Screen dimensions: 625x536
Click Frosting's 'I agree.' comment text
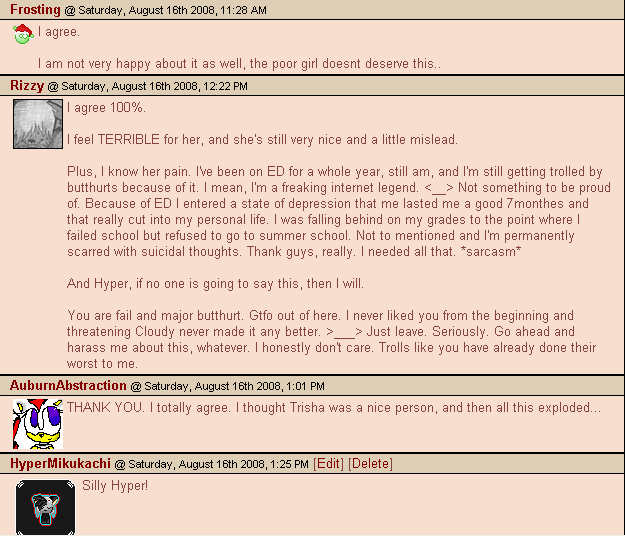(59, 32)
